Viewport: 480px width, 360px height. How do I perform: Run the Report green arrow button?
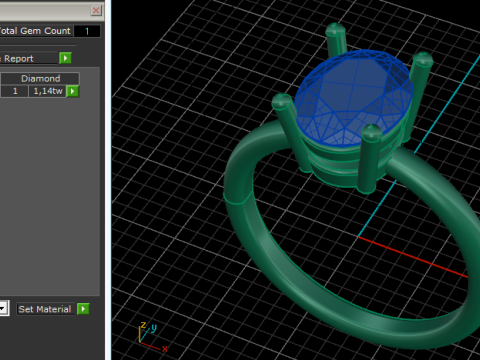[65, 58]
